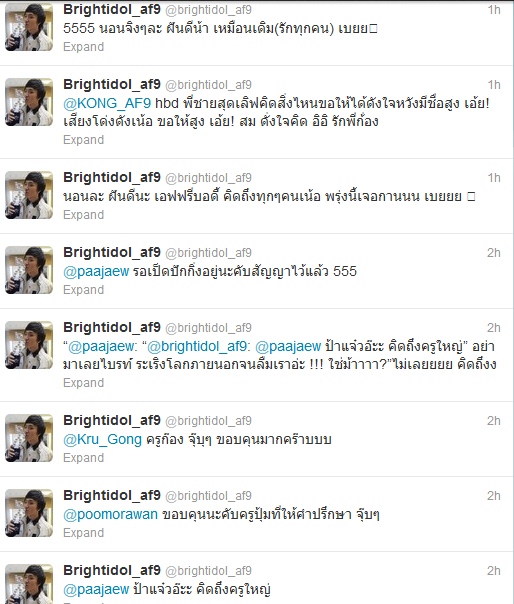Image resolution: width=514 pixels, height=604 pixels.
Task: Expand the @Kru_Gong tweet
Action: [x=84, y=458]
